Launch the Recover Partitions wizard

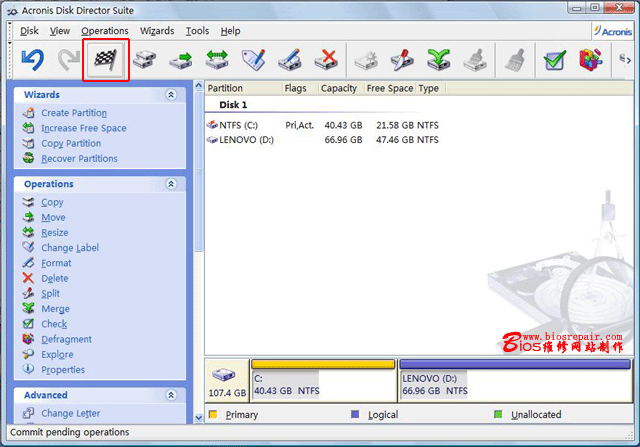tap(79, 158)
